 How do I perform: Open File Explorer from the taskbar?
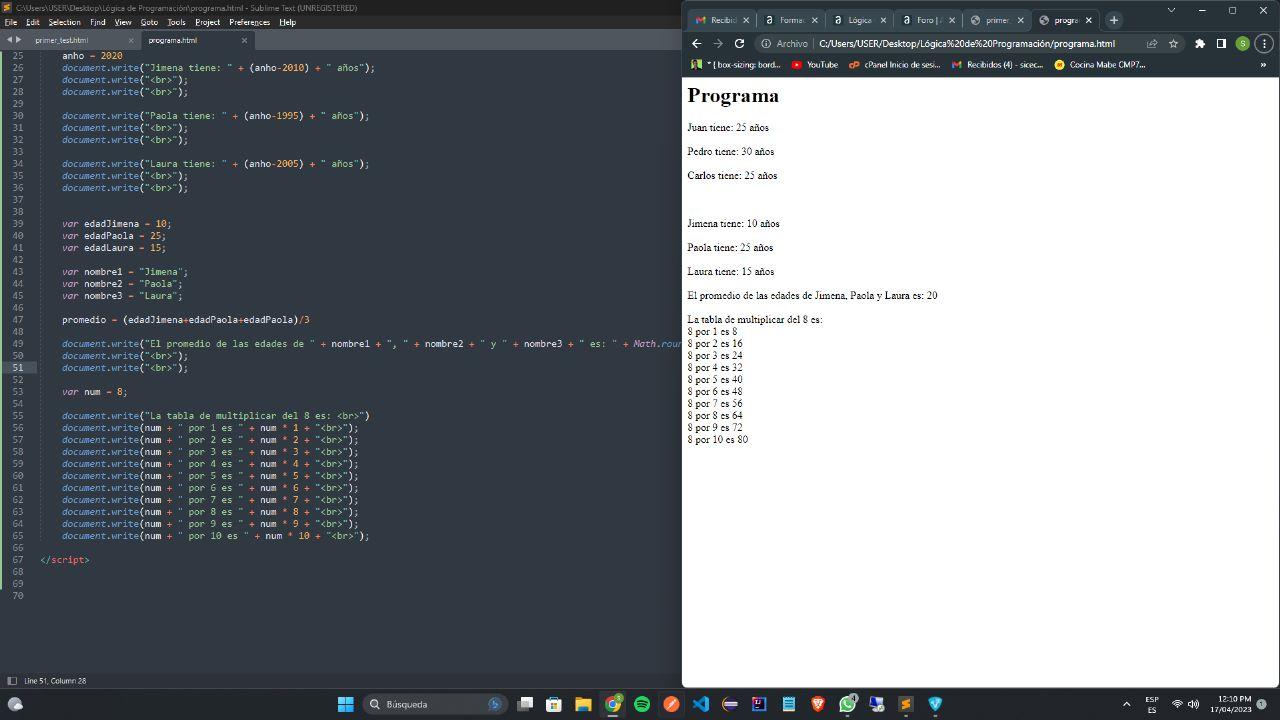coord(583,704)
